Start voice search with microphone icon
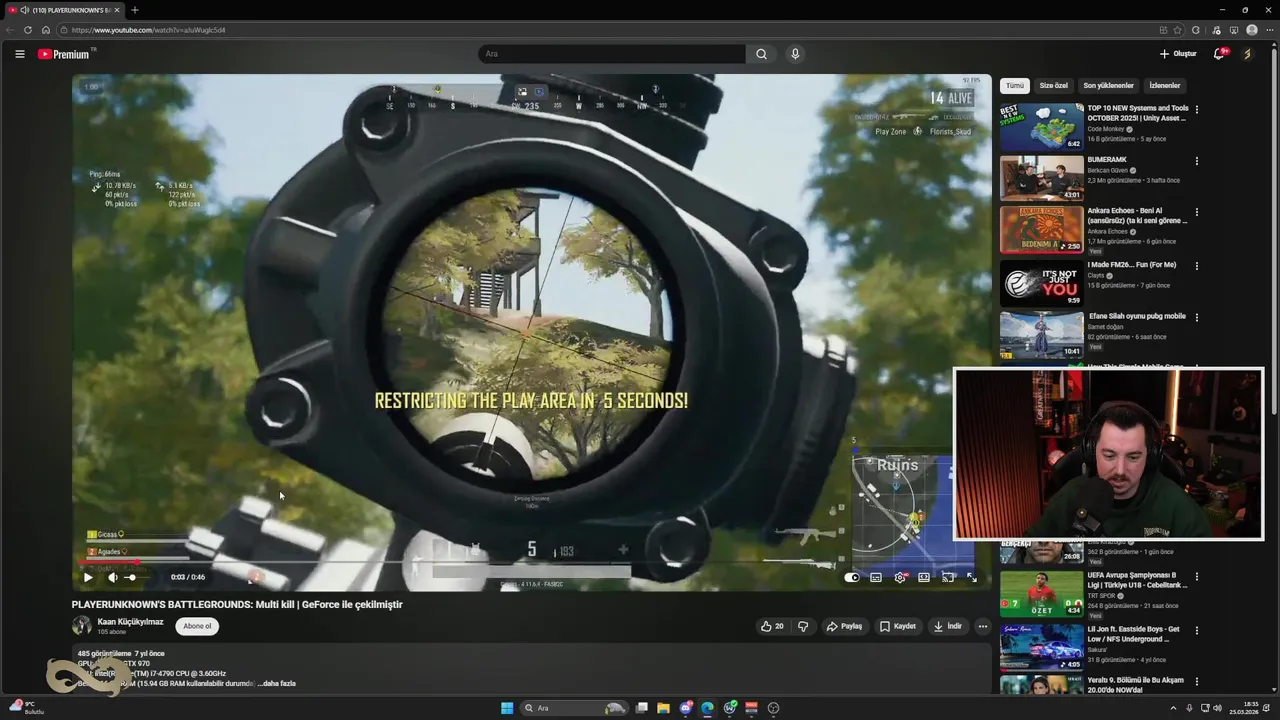Screen dimensions: 1280x720 (795, 54)
